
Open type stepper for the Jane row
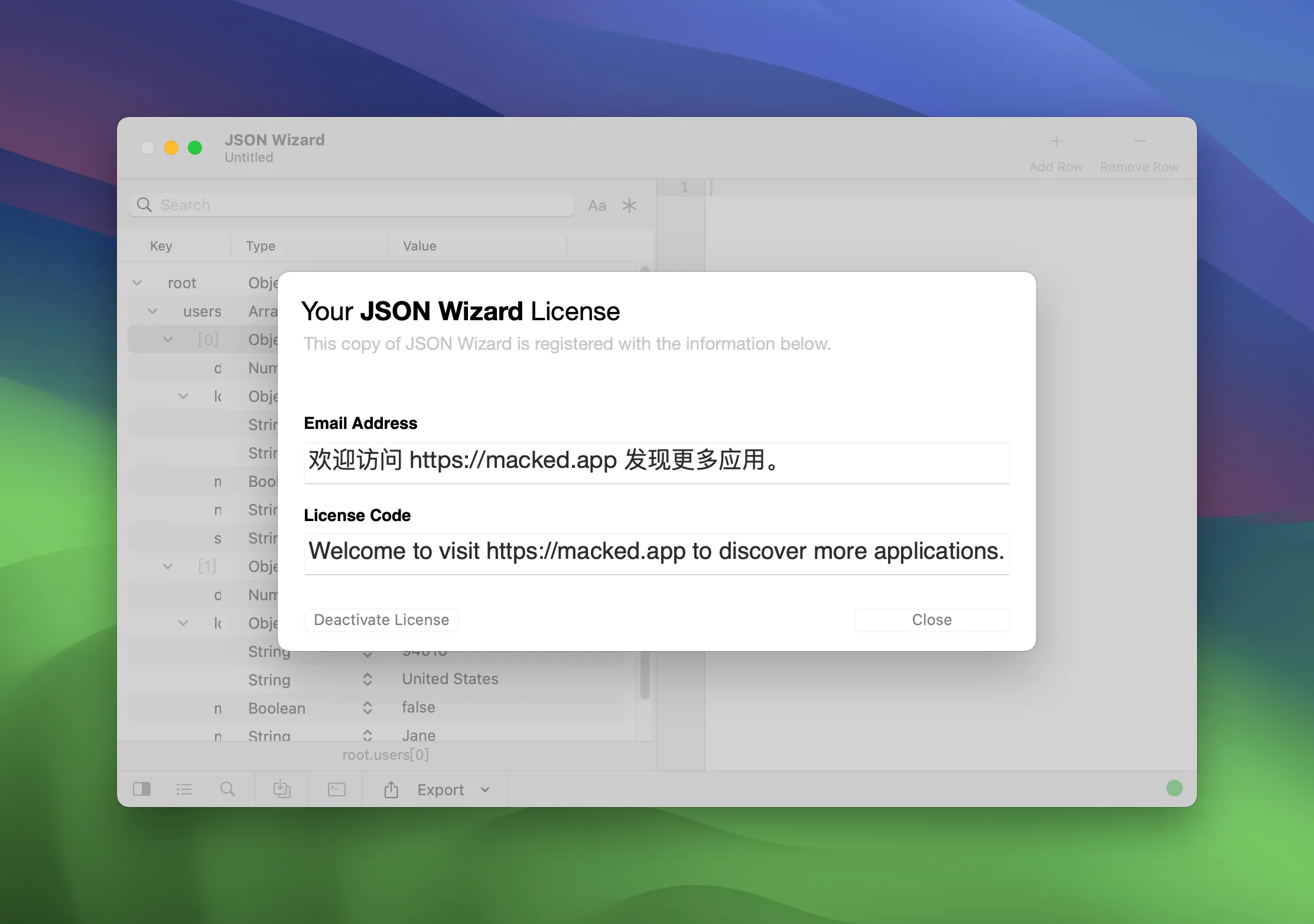367,735
